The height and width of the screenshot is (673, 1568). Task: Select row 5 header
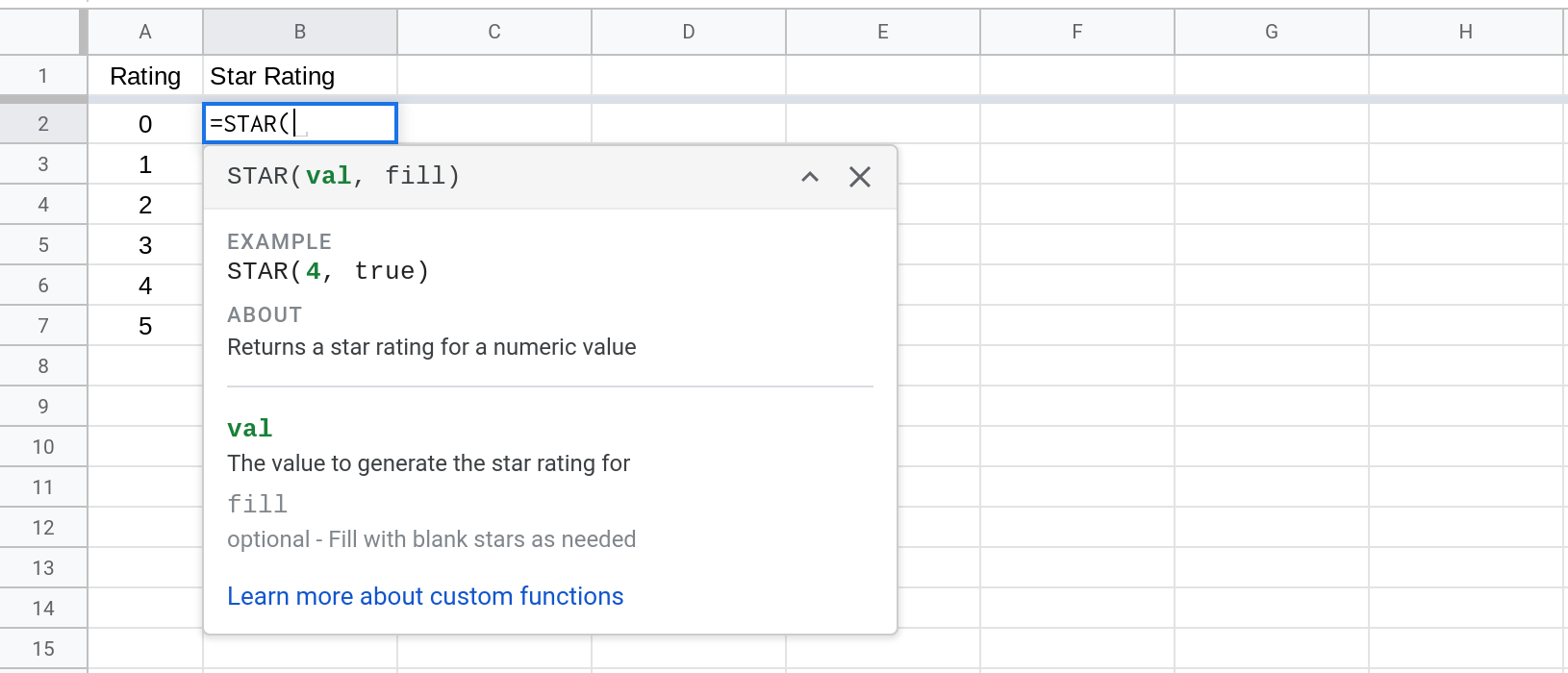click(43, 245)
